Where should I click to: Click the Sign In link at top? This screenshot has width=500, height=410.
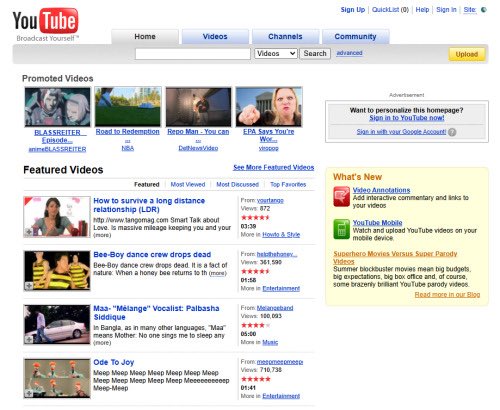(446, 10)
